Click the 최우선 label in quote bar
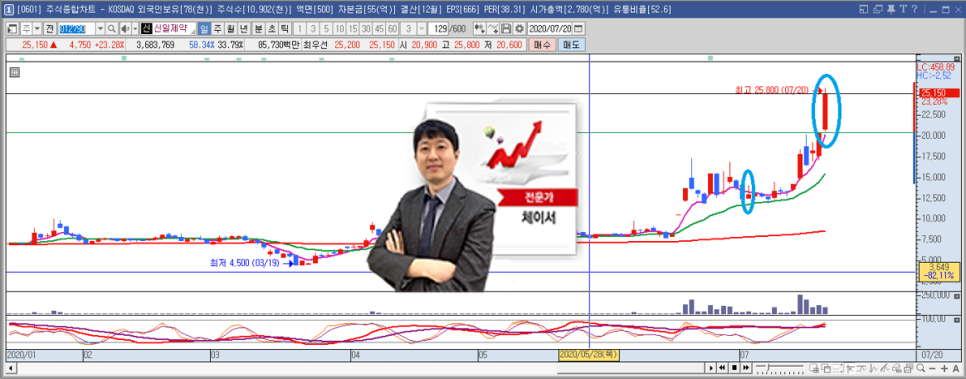The height and width of the screenshot is (379, 966). coord(315,44)
